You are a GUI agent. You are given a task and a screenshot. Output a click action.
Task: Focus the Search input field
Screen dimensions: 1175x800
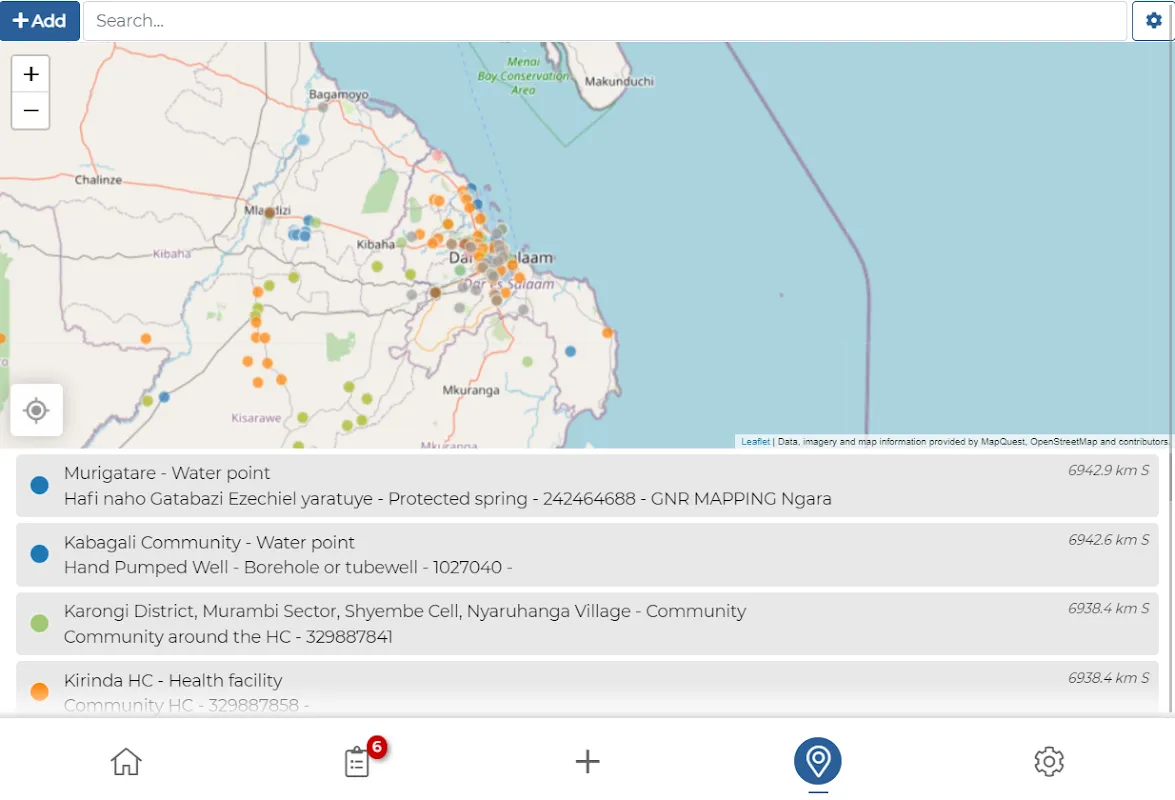604,21
